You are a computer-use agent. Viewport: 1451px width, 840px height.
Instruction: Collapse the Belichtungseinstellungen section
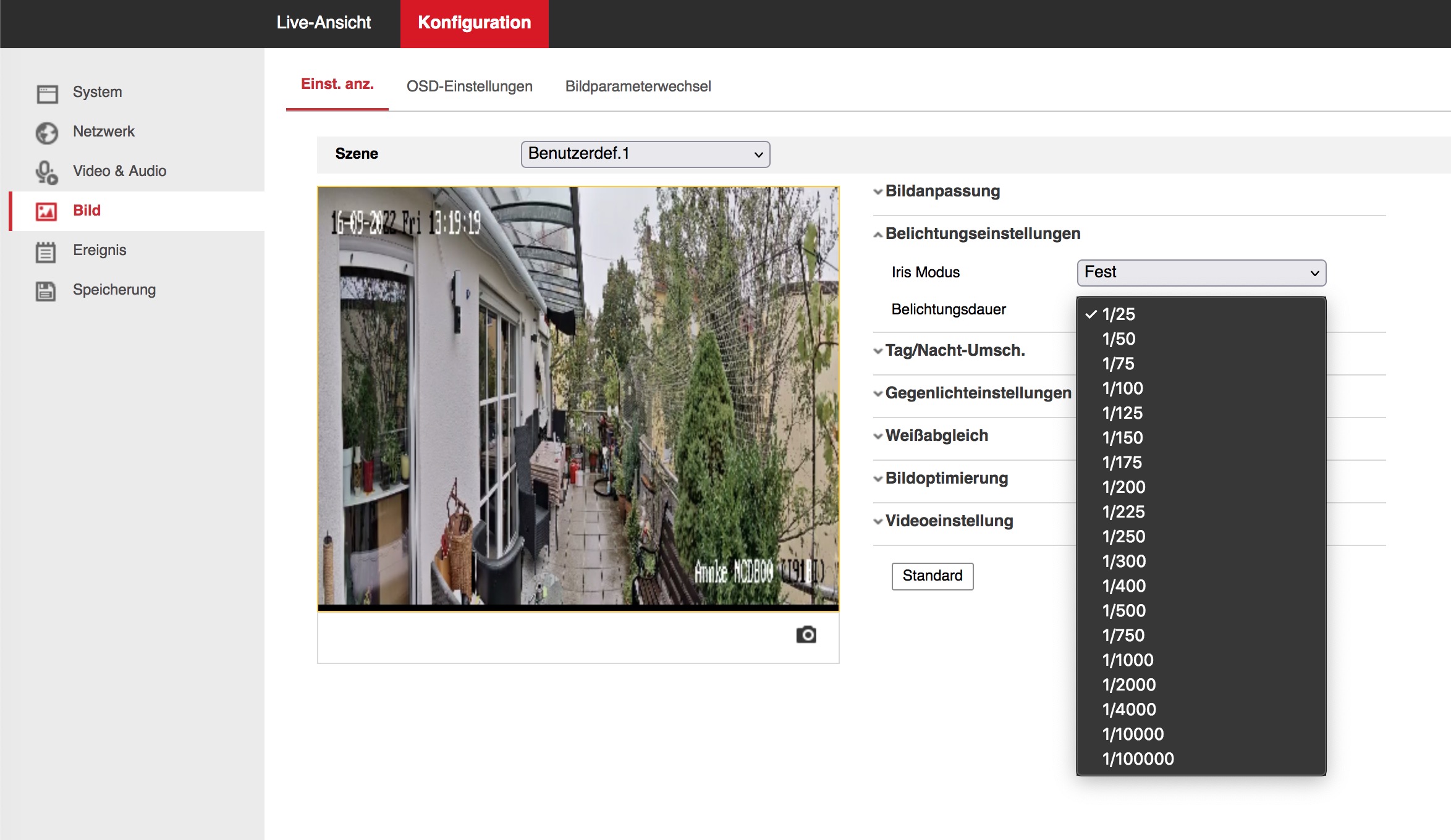click(x=982, y=234)
